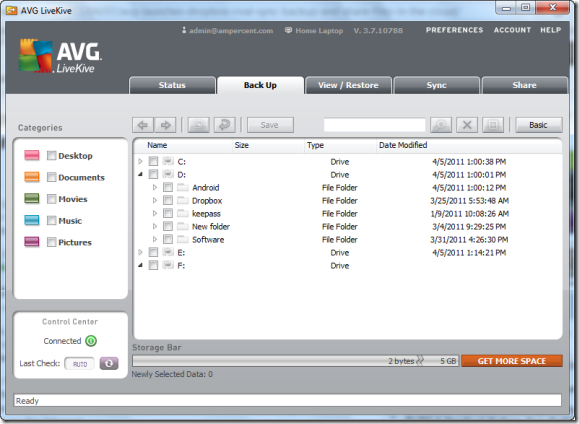
Task: Expand the C: drive tree node
Action: (140, 161)
